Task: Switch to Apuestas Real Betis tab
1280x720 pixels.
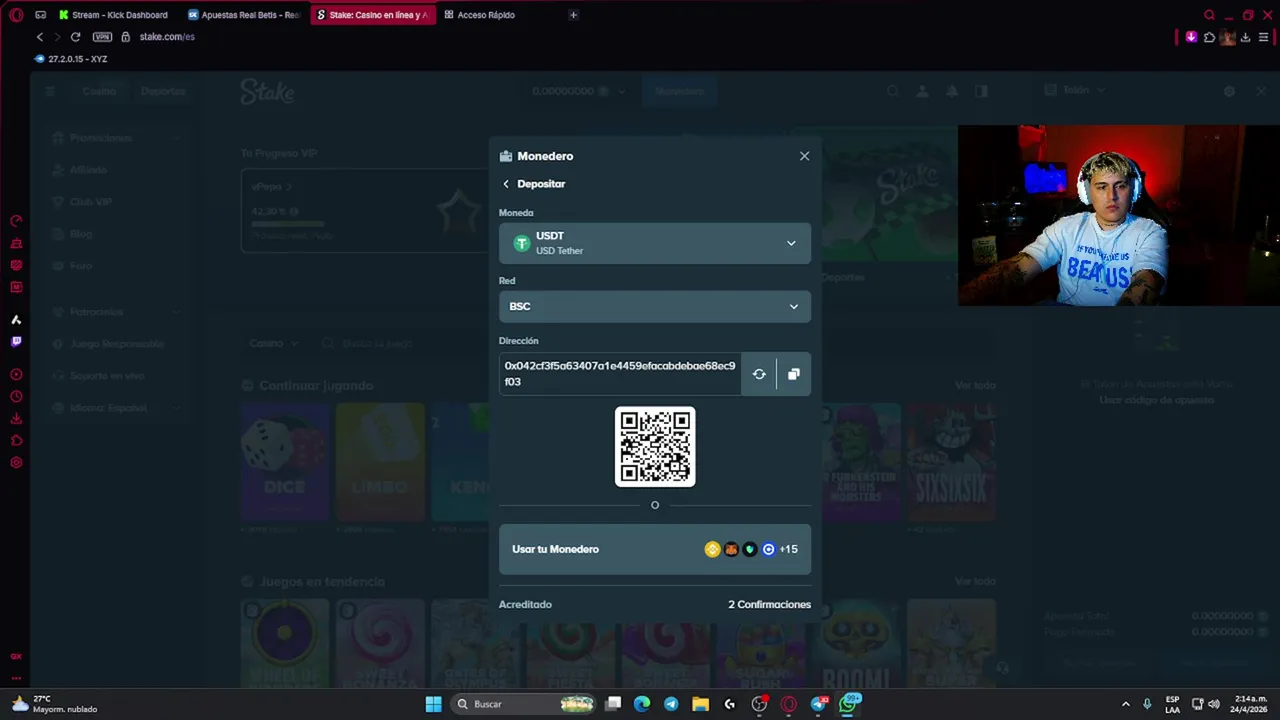Action: click(x=244, y=15)
